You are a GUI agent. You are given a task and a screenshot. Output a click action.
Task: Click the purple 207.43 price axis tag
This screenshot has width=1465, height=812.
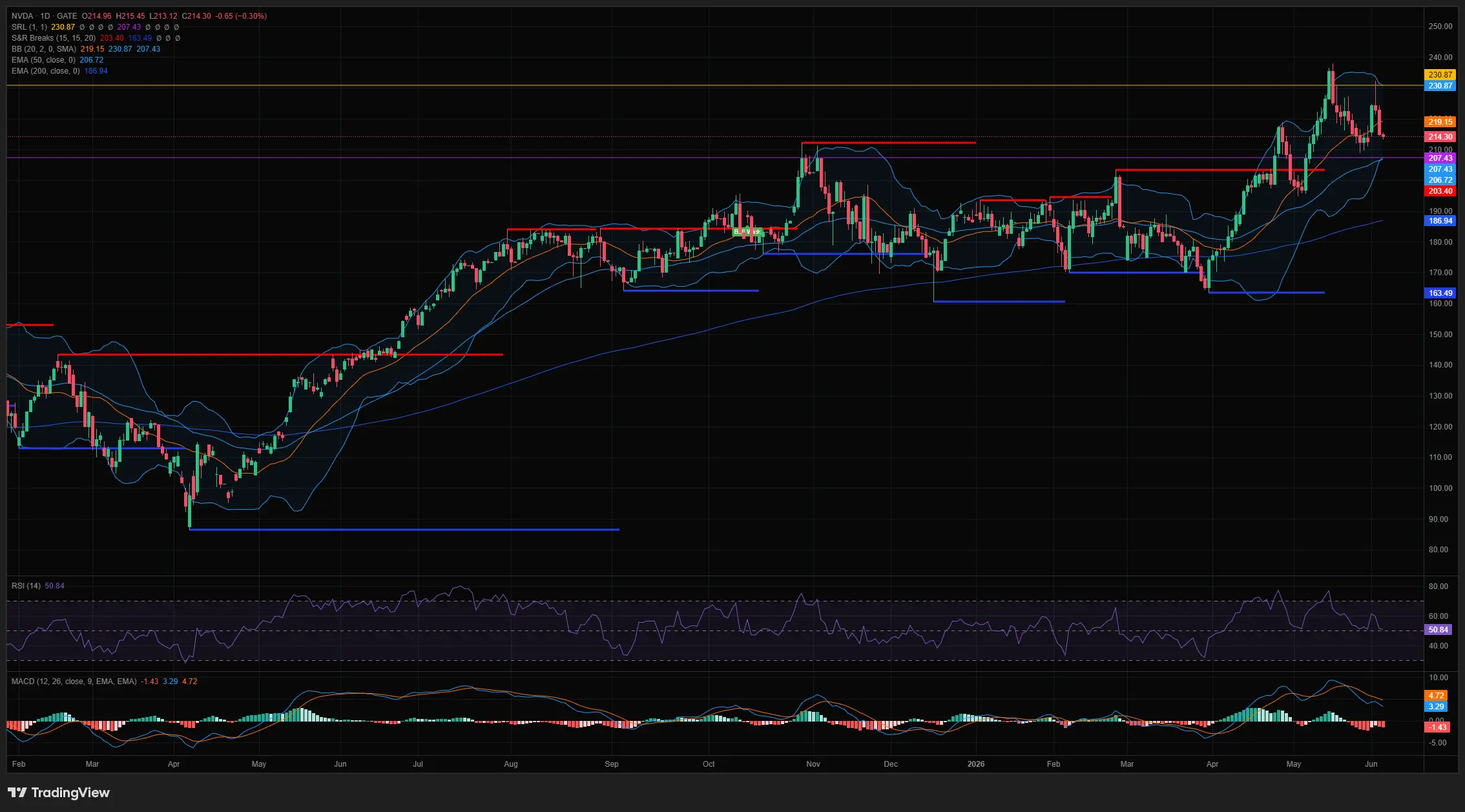point(1440,158)
